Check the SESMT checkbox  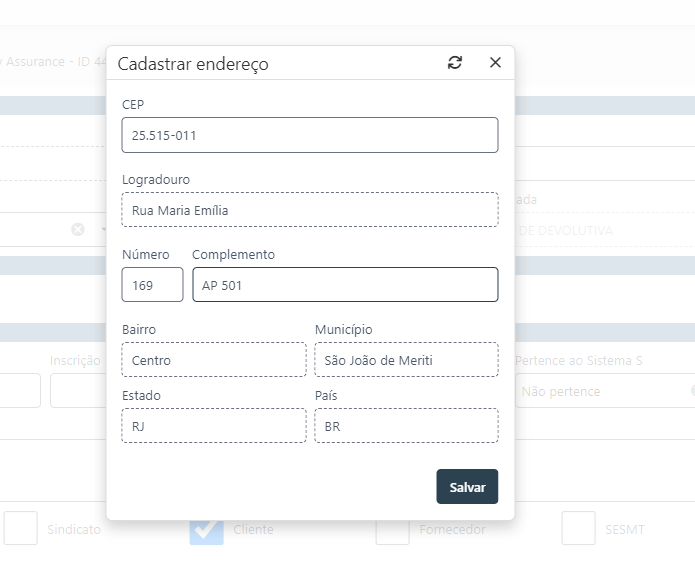pos(578,529)
